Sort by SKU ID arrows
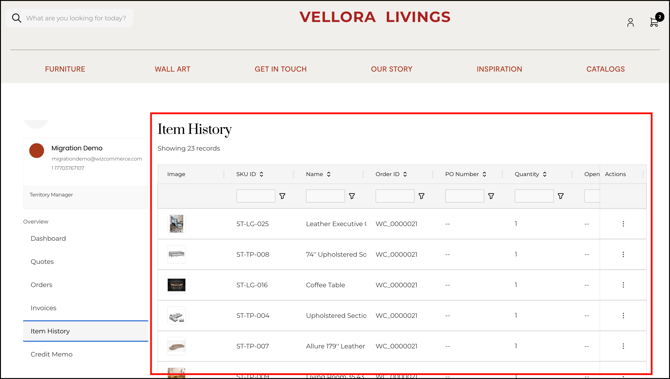Screen dimensions: 670x379 tap(262, 174)
